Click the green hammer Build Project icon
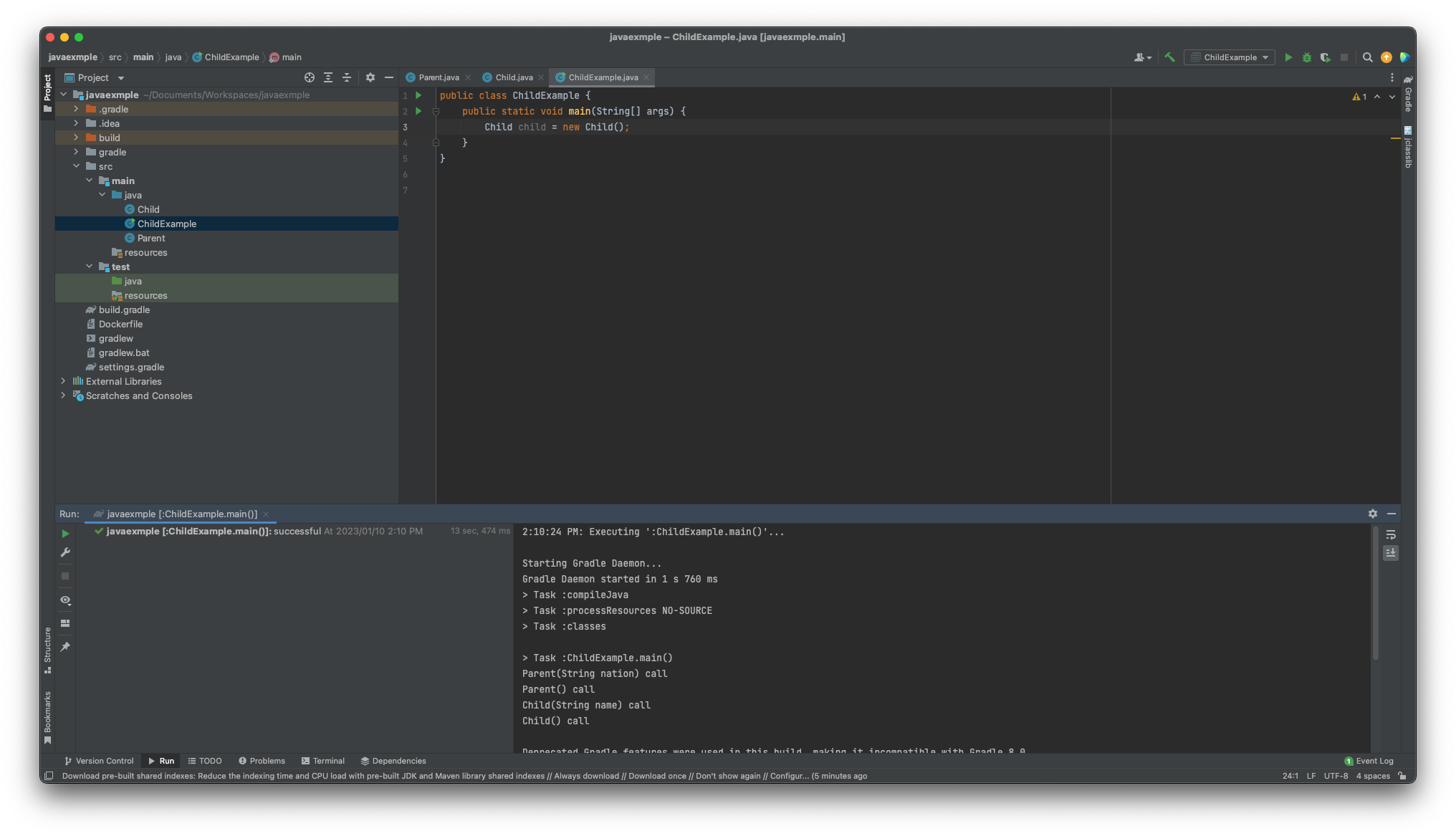Image resolution: width=1456 pixels, height=836 pixels. [1169, 57]
